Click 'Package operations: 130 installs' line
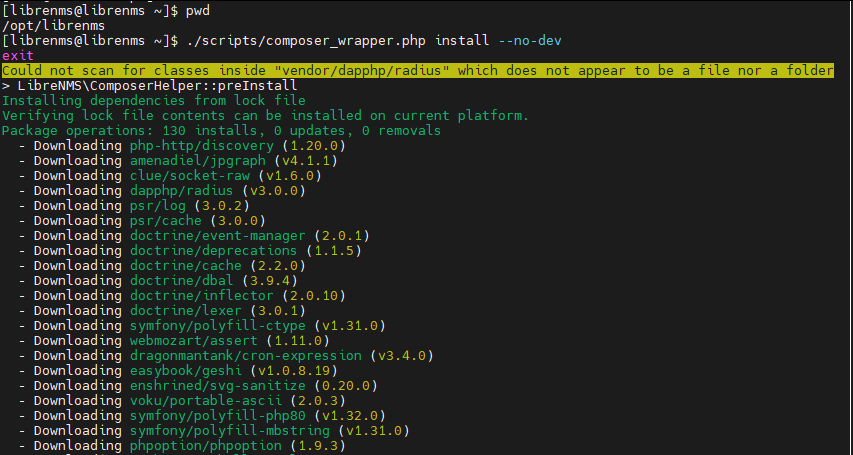Image resolution: width=853 pixels, height=455 pixels. [x=221, y=131]
